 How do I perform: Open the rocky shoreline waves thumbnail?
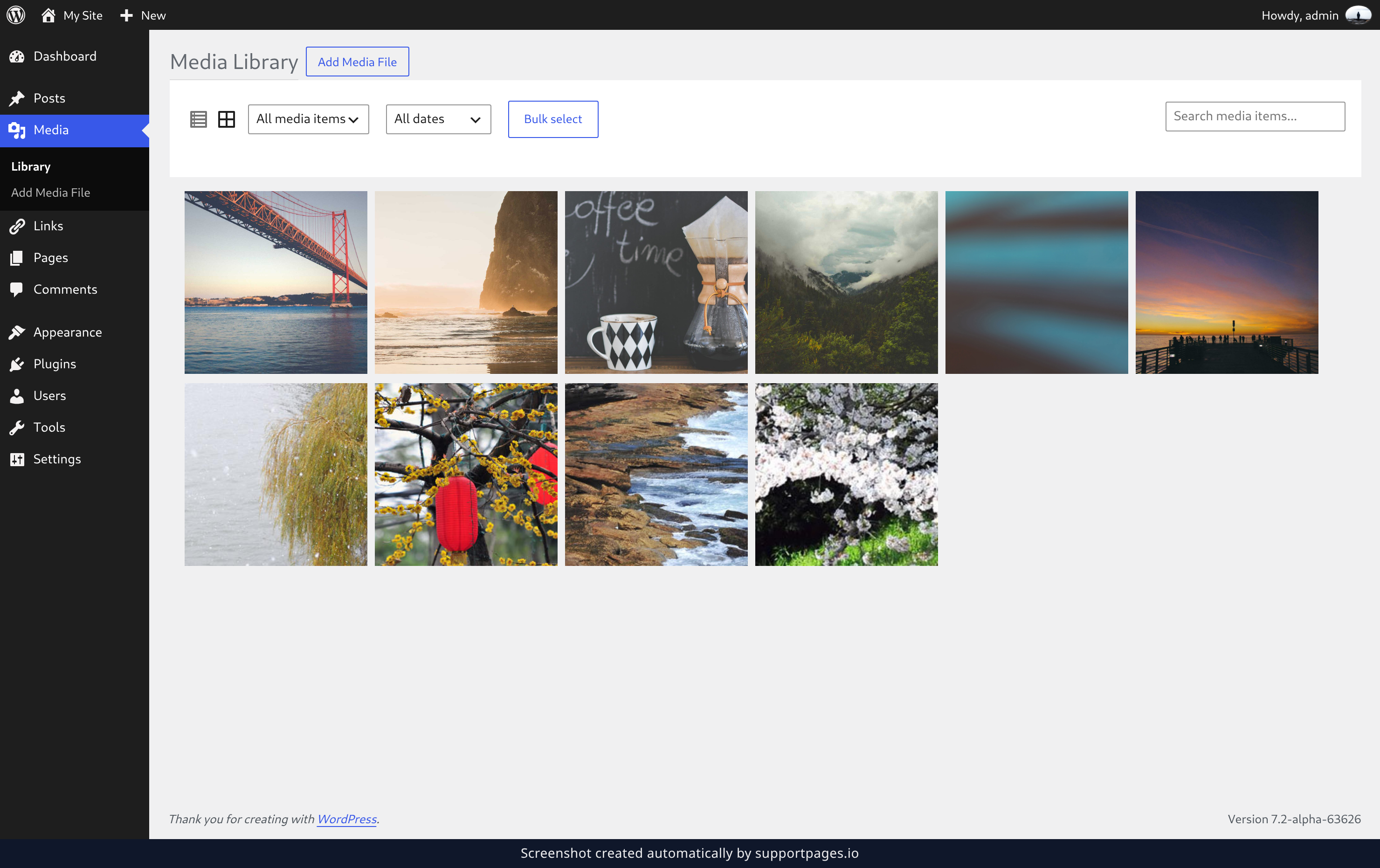(656, 475)
